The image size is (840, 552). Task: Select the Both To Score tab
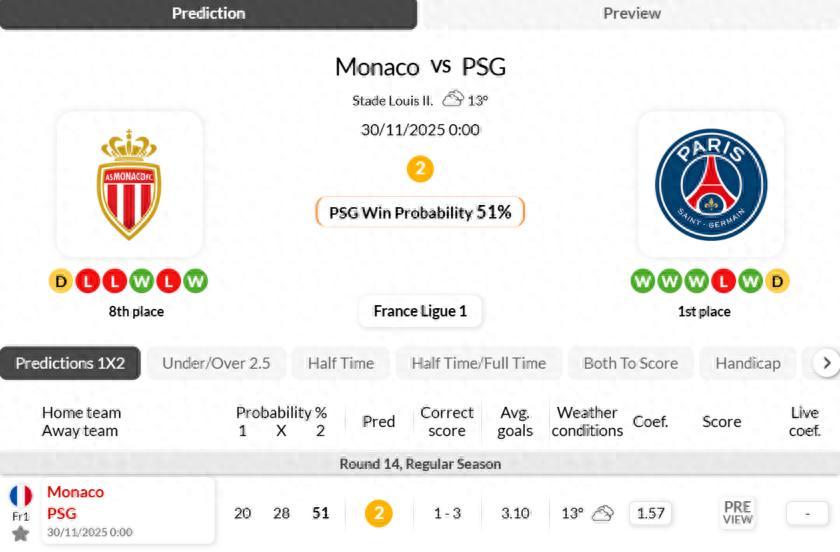tap(630, 363)
